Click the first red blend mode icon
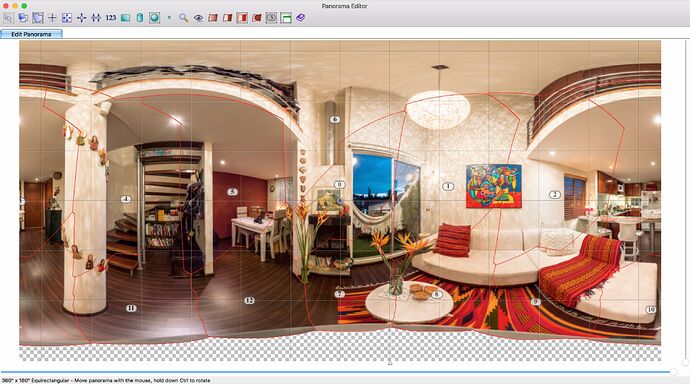690x384 pixels. (x=213, y=18)
